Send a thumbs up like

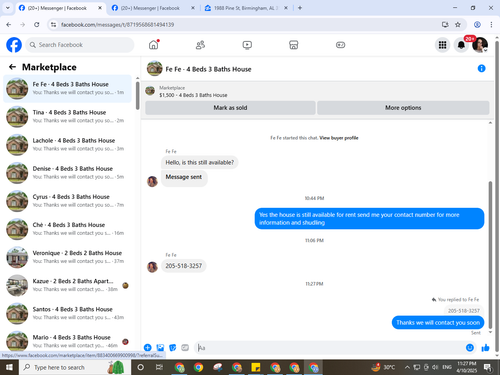(486, 348)
